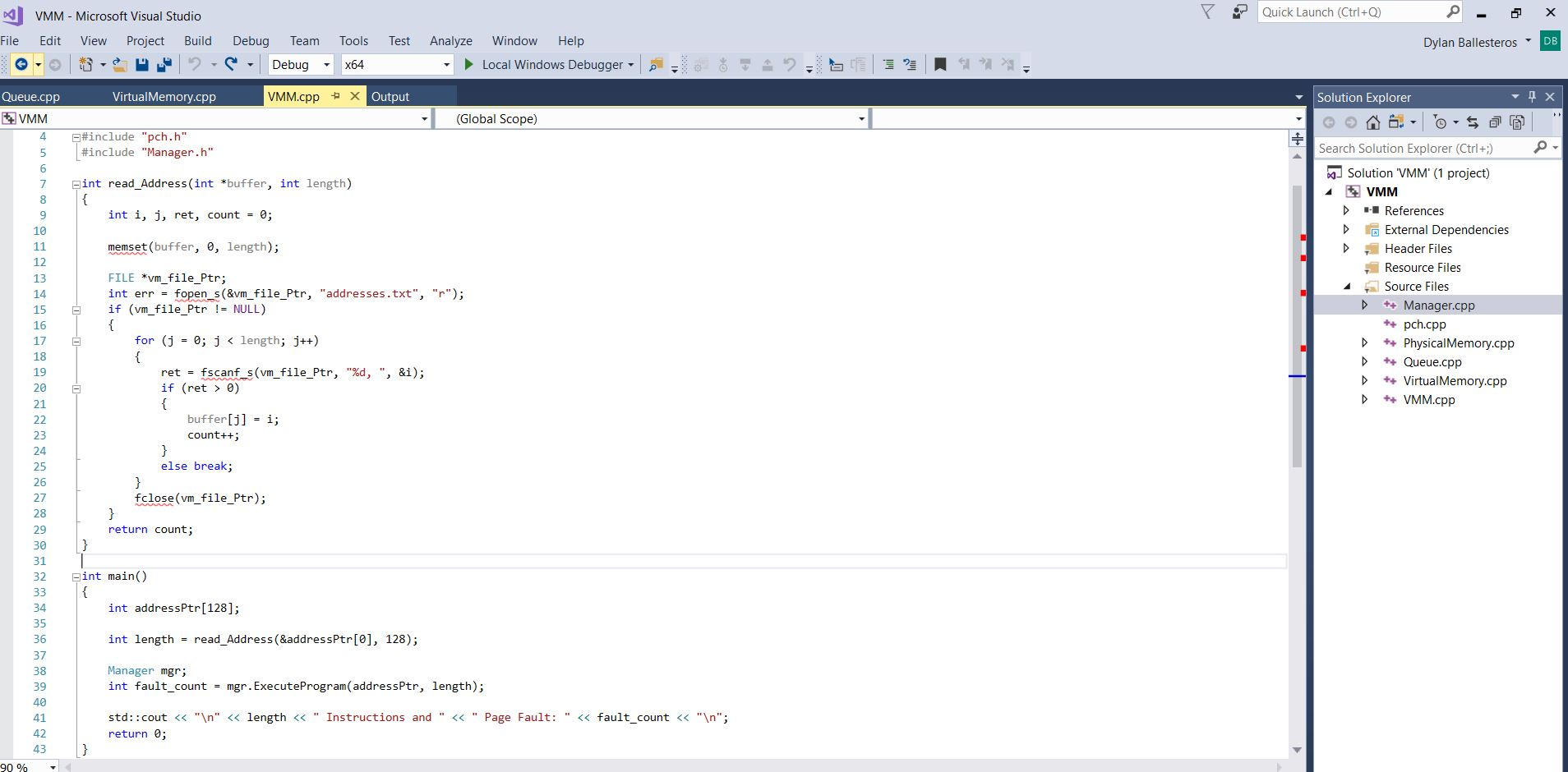Switch to the Queue.cpp tab

[x=30, y=96]
